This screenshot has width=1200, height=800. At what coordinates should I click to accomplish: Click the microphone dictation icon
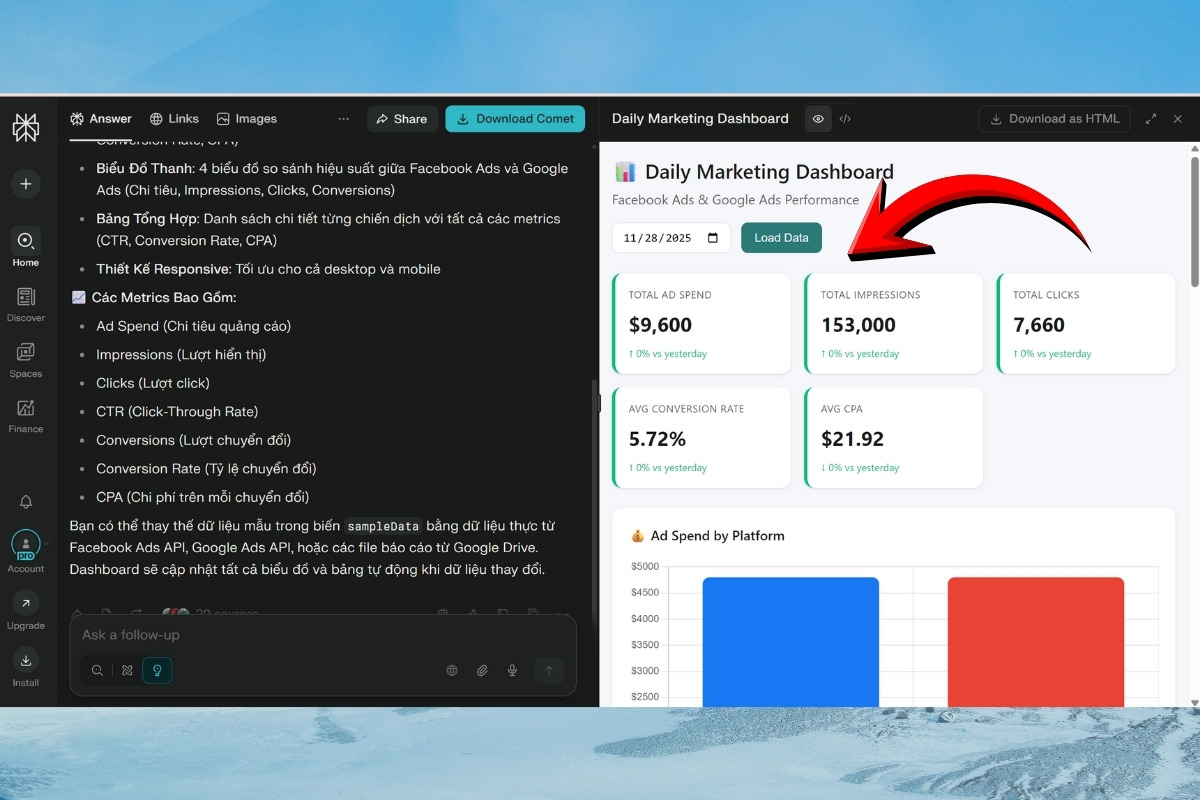click(512, 670)
